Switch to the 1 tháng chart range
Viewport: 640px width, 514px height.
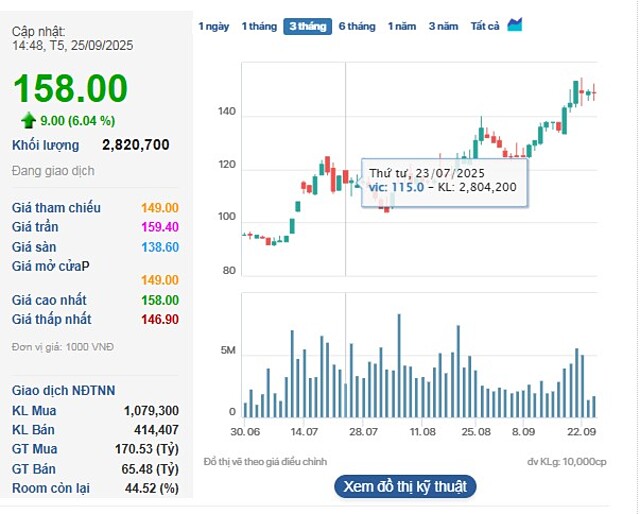click(259, 26)
